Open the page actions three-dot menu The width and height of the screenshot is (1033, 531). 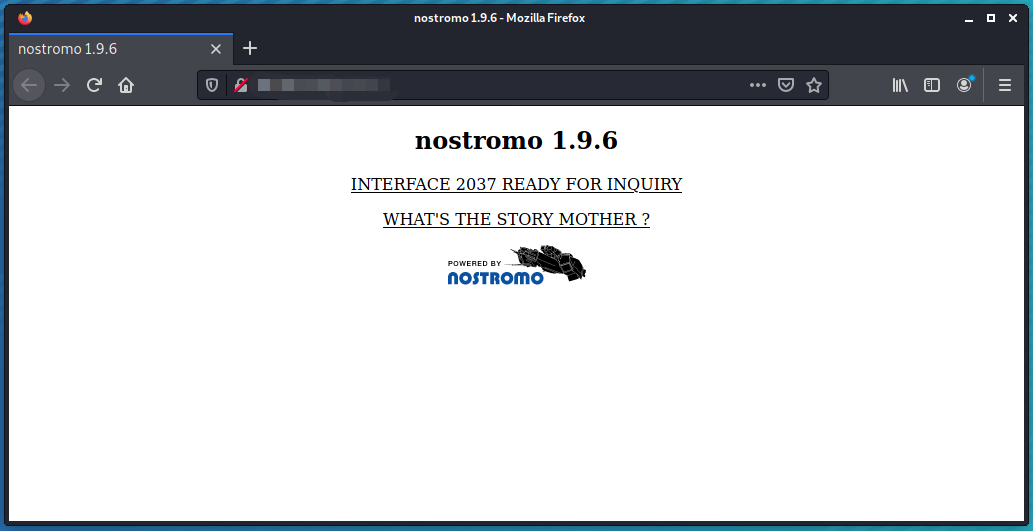point(758,85)
